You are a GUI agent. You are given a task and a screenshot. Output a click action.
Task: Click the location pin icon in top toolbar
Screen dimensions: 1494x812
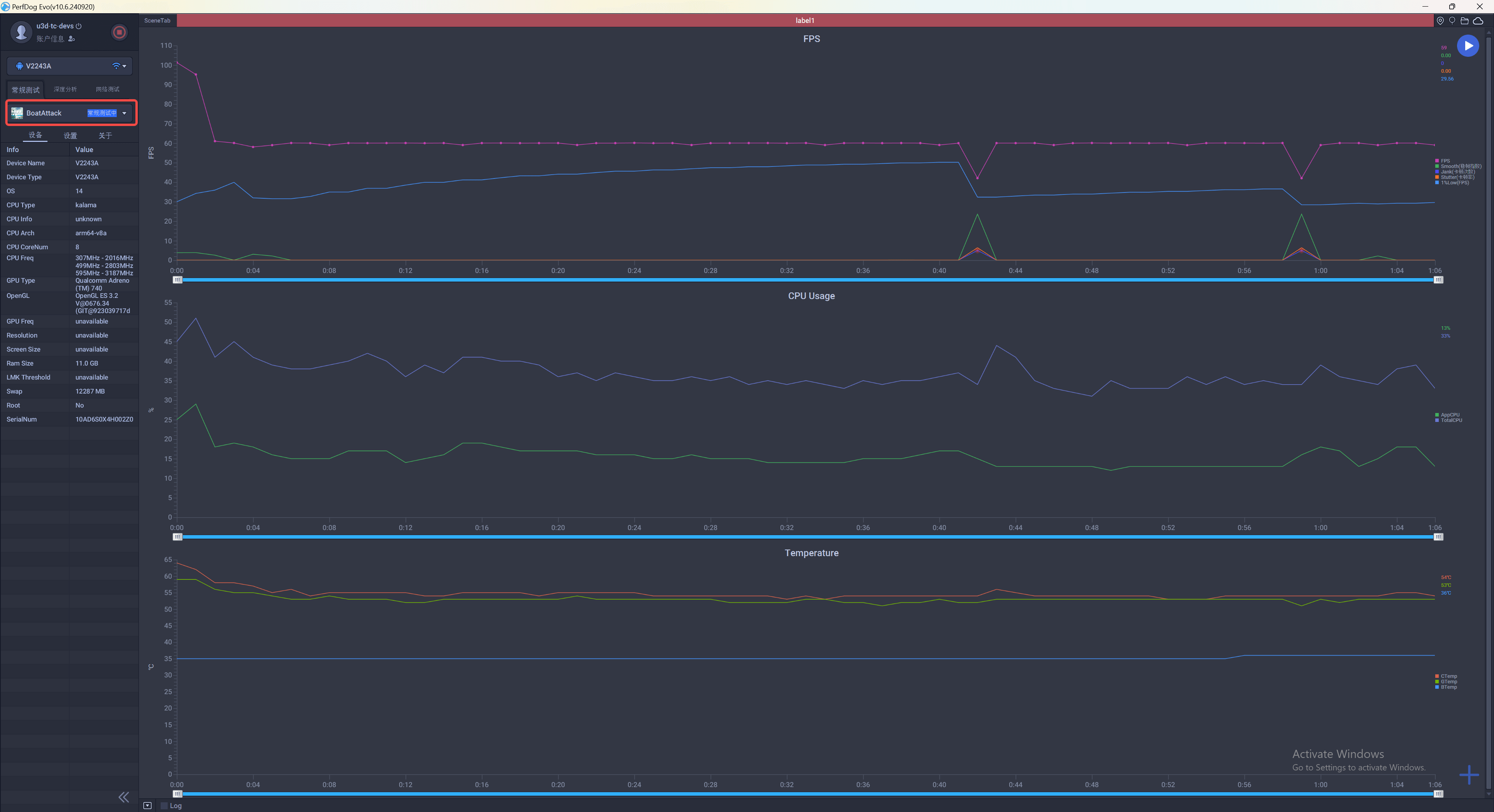point(1440,21)
